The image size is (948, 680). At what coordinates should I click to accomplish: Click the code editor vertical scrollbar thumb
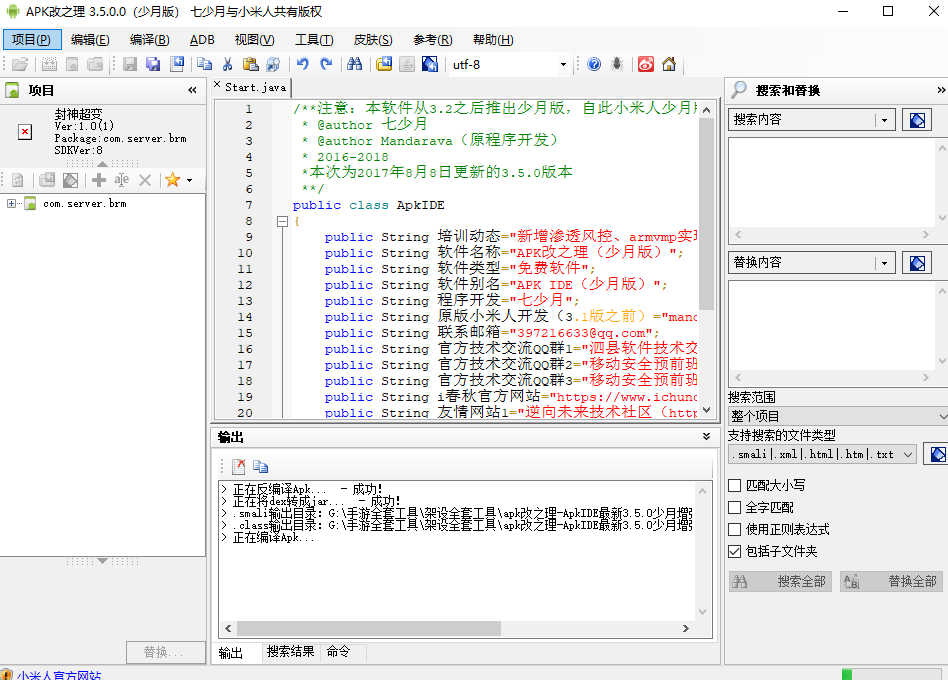(x=706, y=213)
